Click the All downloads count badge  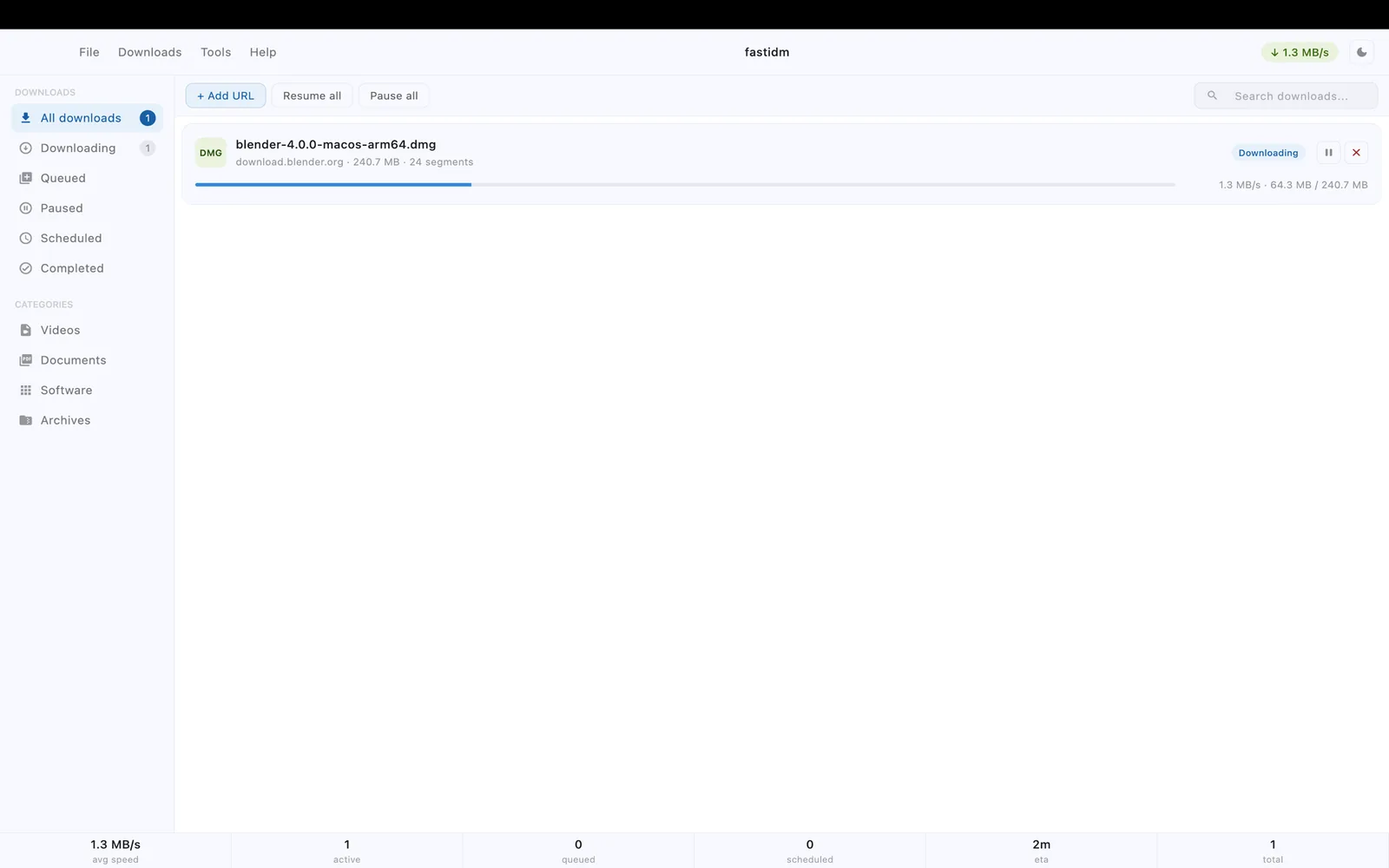[148, 118]
